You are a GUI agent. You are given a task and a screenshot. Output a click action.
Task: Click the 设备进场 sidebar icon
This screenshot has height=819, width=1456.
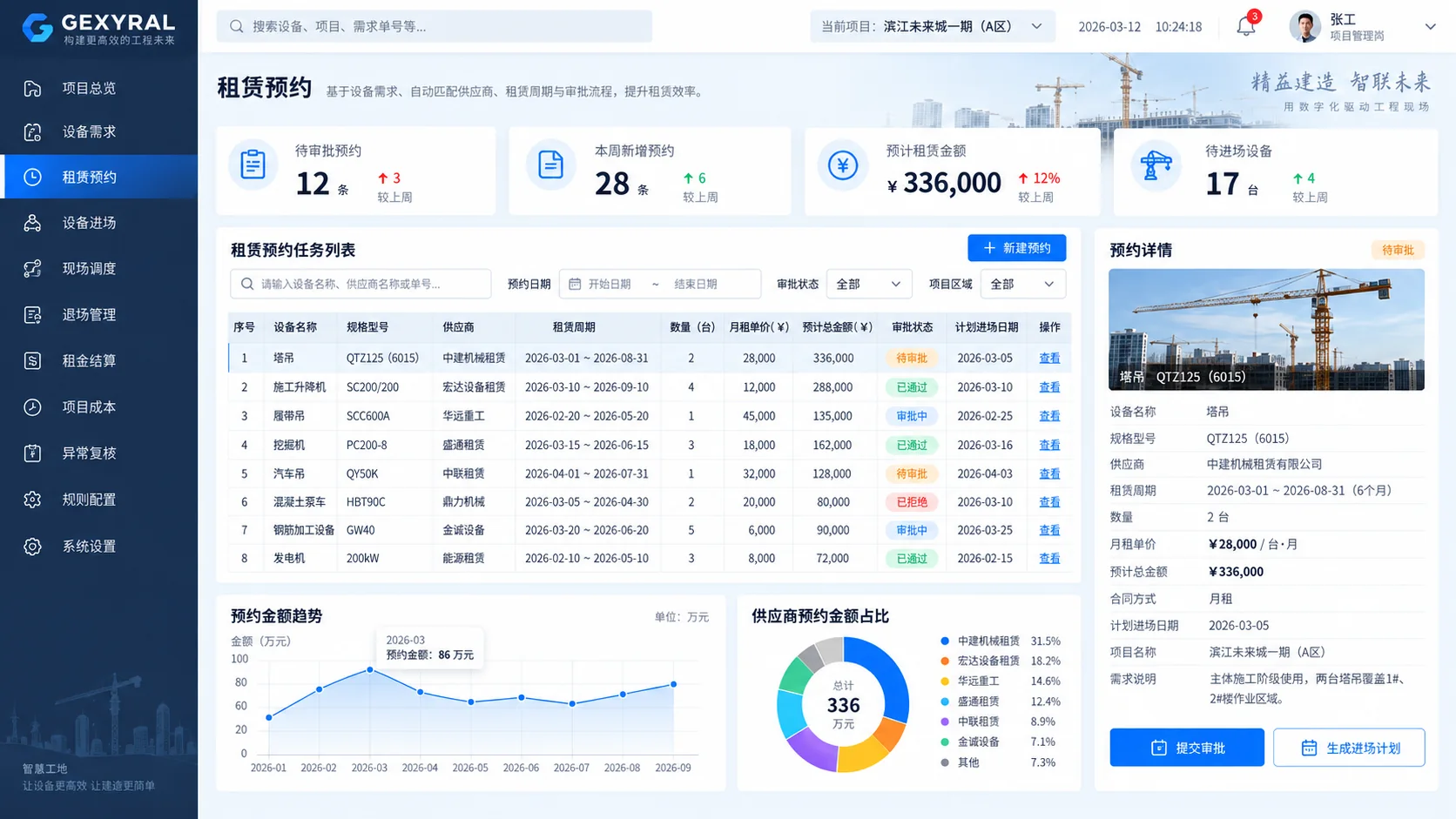pos(32,223)
